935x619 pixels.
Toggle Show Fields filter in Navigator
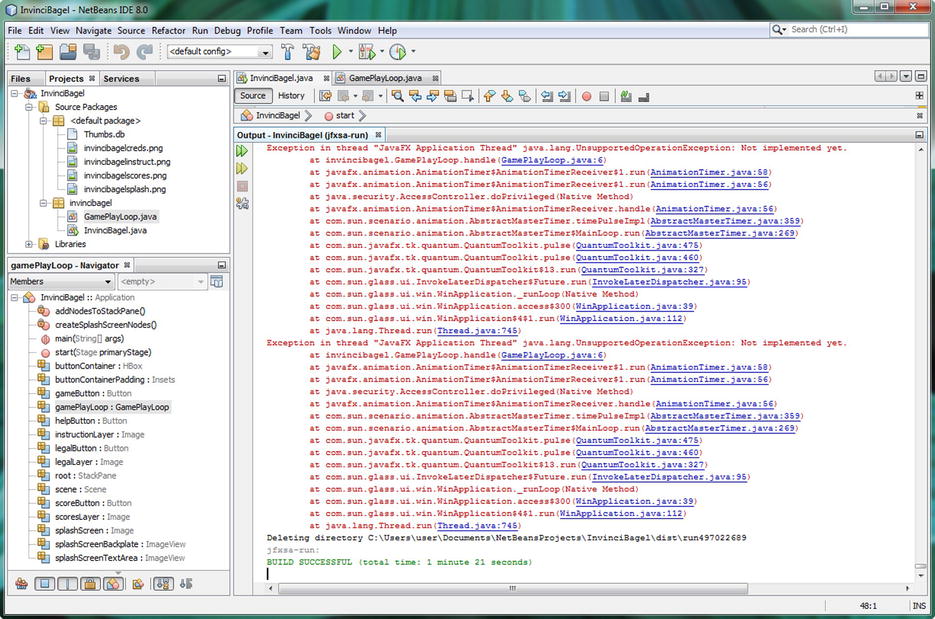click(45, 584)
